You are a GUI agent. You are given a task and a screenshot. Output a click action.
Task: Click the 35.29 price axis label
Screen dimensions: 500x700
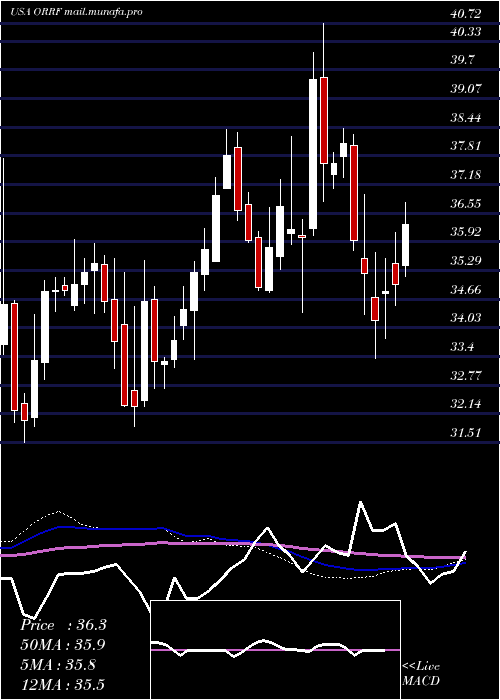[x=466, y=261]
